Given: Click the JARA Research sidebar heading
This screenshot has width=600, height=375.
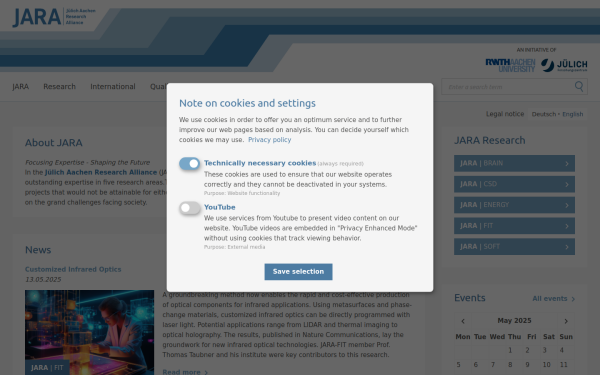Looking at the screenshot, I should click(489, 140).
